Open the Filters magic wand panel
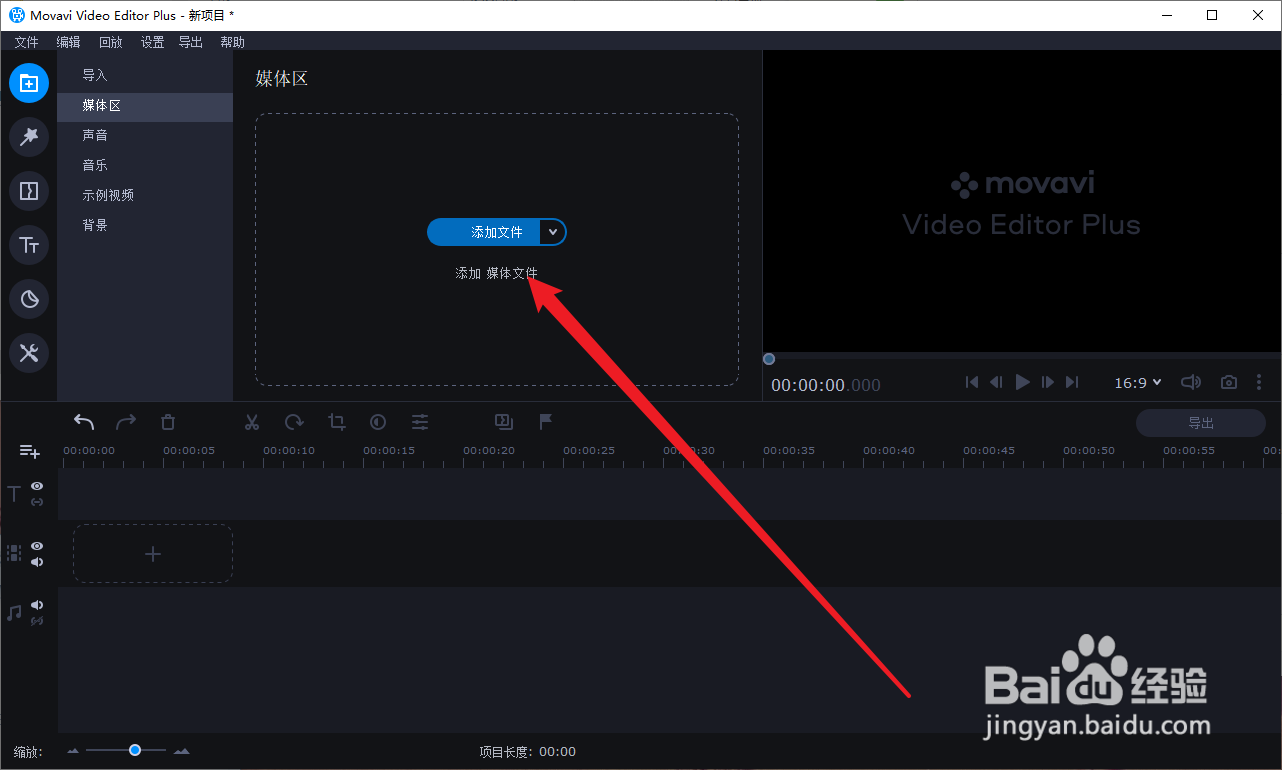1282x770 pixels. tap(29, 137)
